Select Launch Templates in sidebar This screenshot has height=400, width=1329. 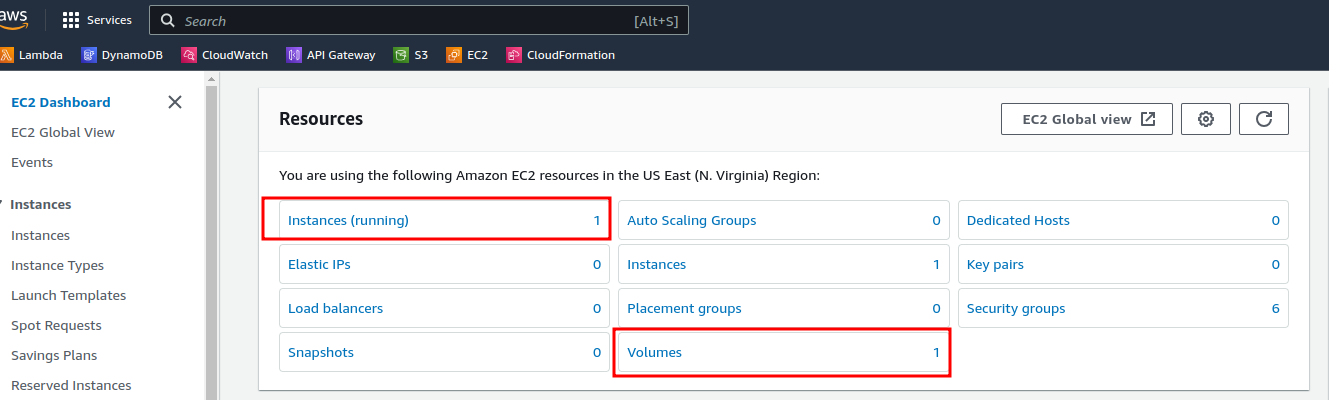coord(68,295)
